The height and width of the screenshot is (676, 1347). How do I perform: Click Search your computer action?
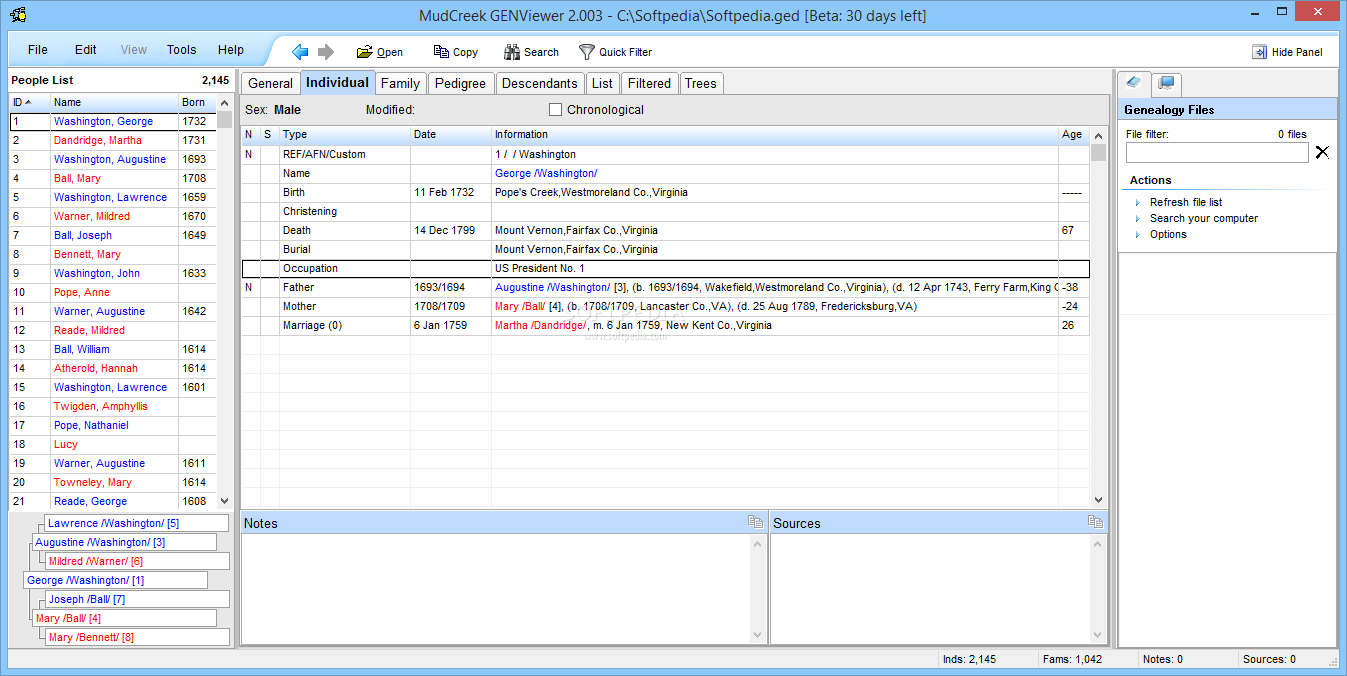coord(1203,218)
